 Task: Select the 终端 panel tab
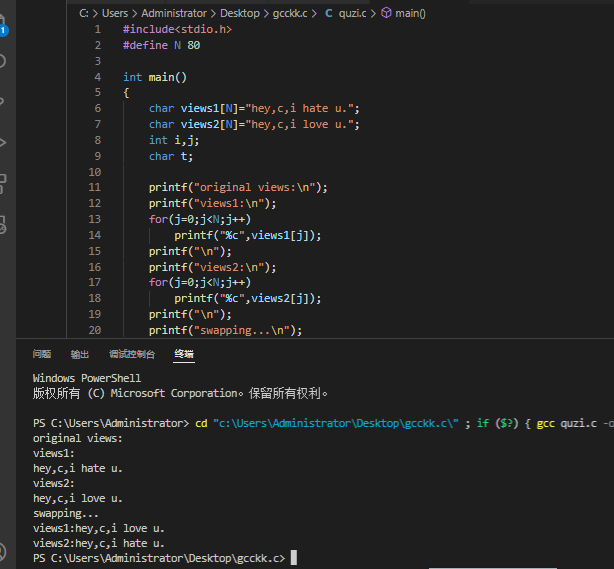184,354
